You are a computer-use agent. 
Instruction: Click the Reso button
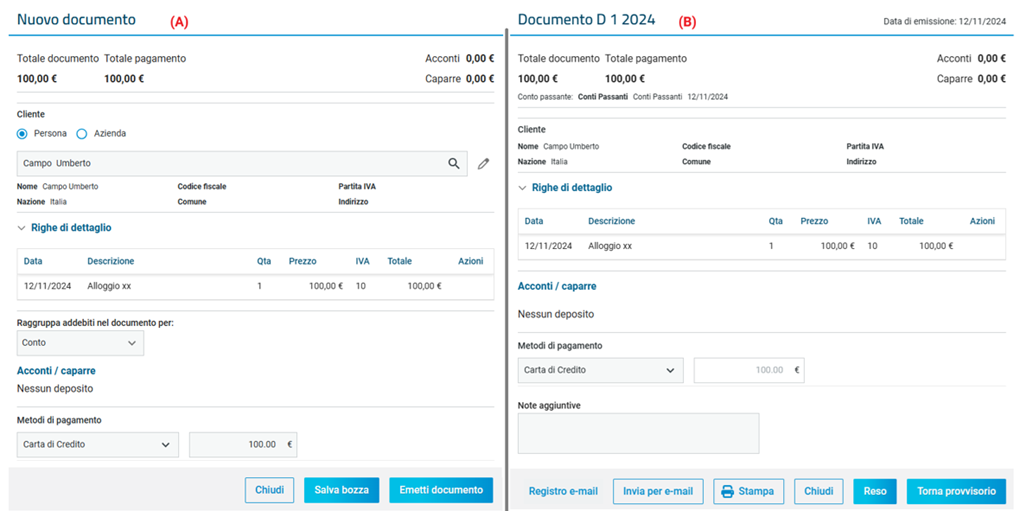(875, 491)
